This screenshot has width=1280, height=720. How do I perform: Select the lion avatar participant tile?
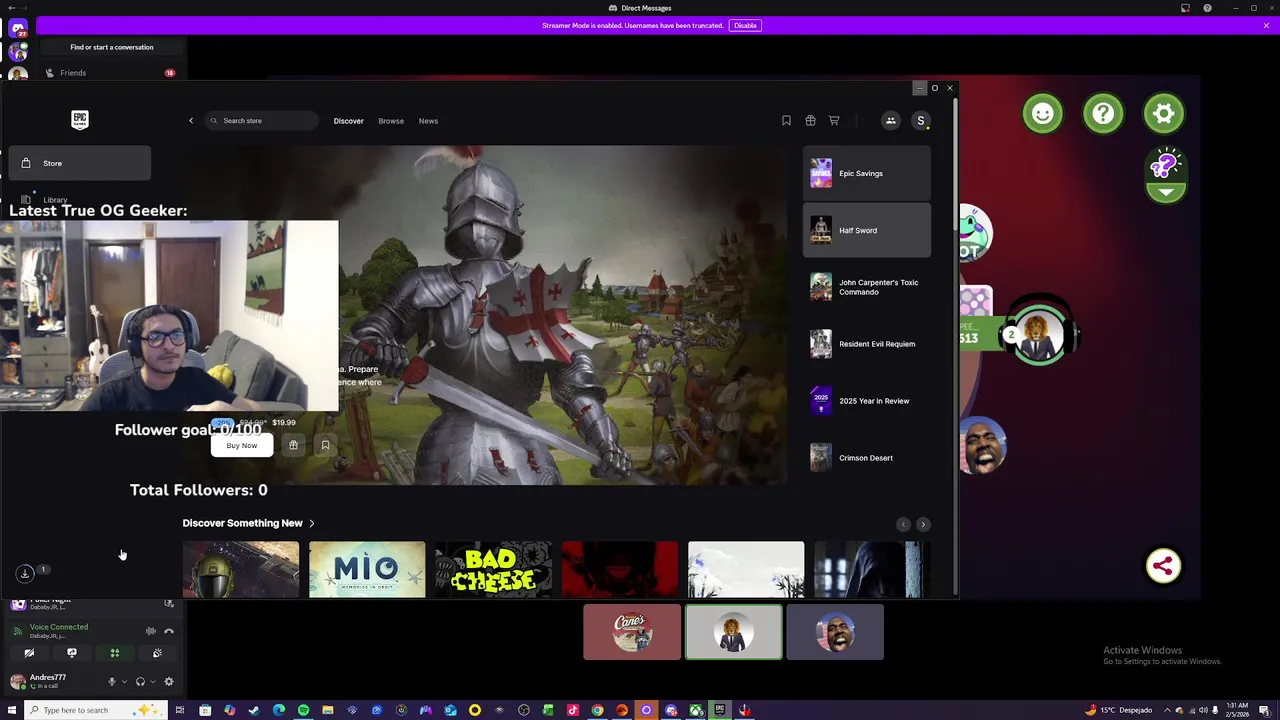(734, 632)
